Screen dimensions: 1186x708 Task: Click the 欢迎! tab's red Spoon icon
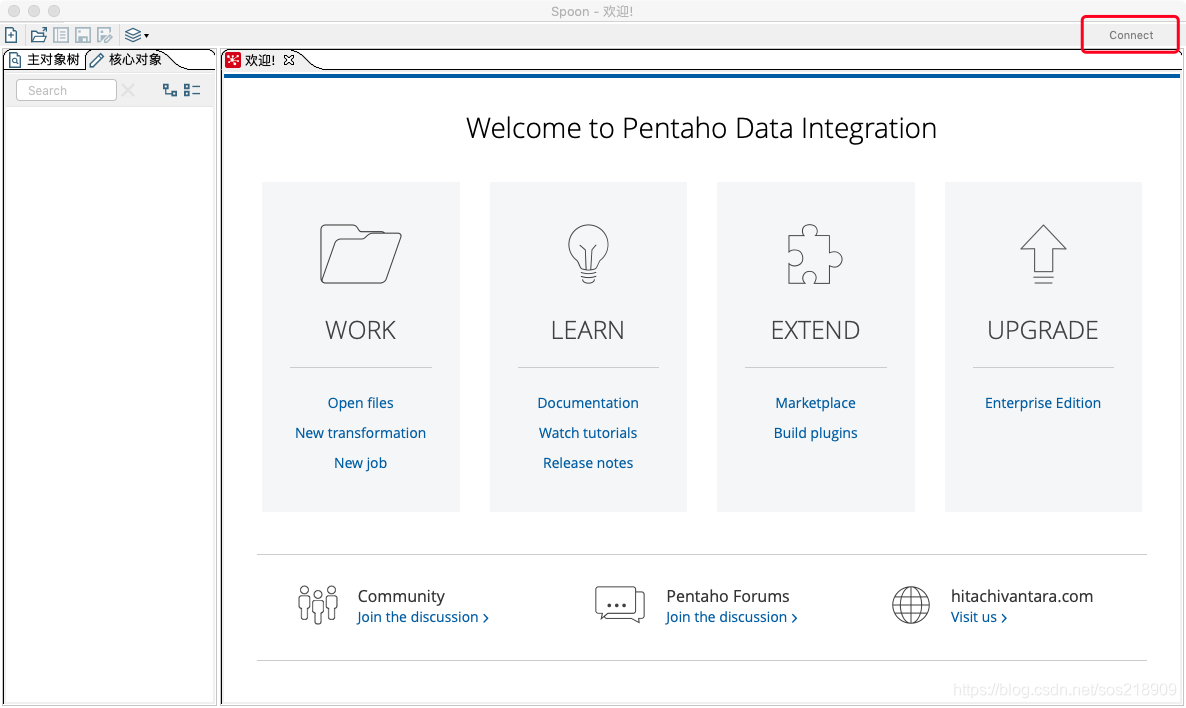click(233, 60)
